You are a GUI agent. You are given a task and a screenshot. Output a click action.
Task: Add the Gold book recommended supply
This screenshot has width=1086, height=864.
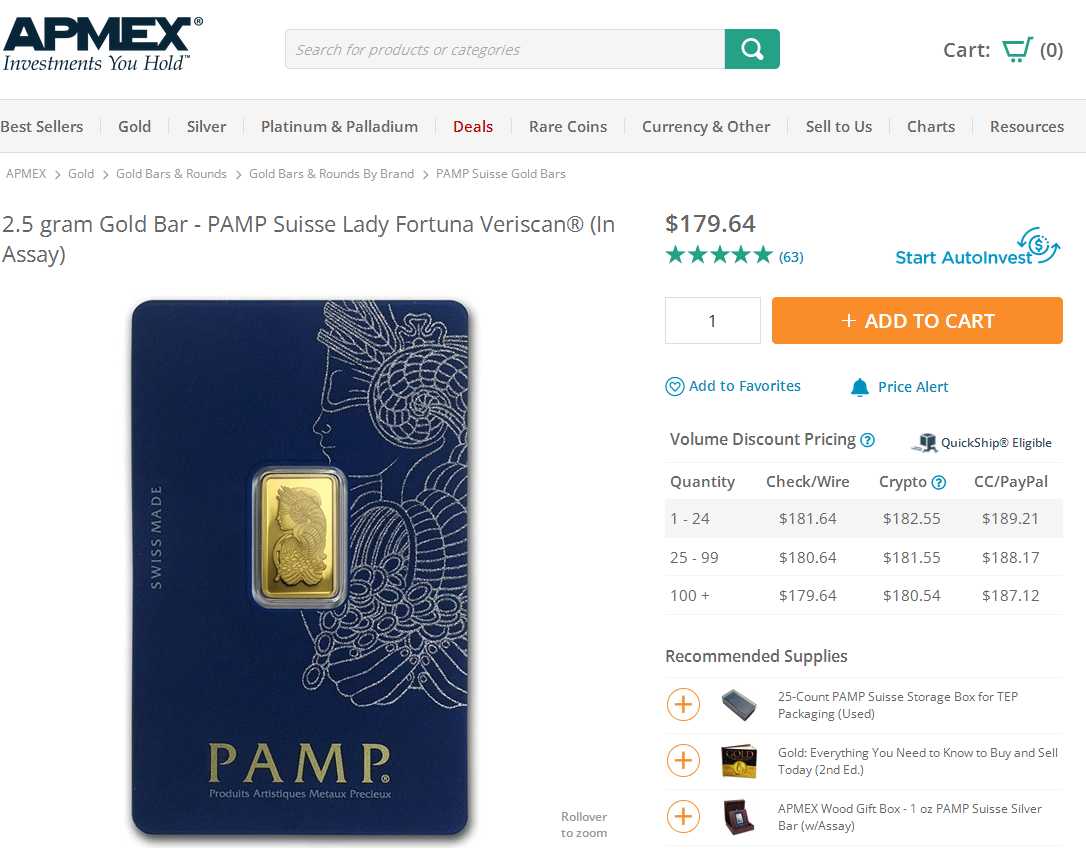pos(683,761)
